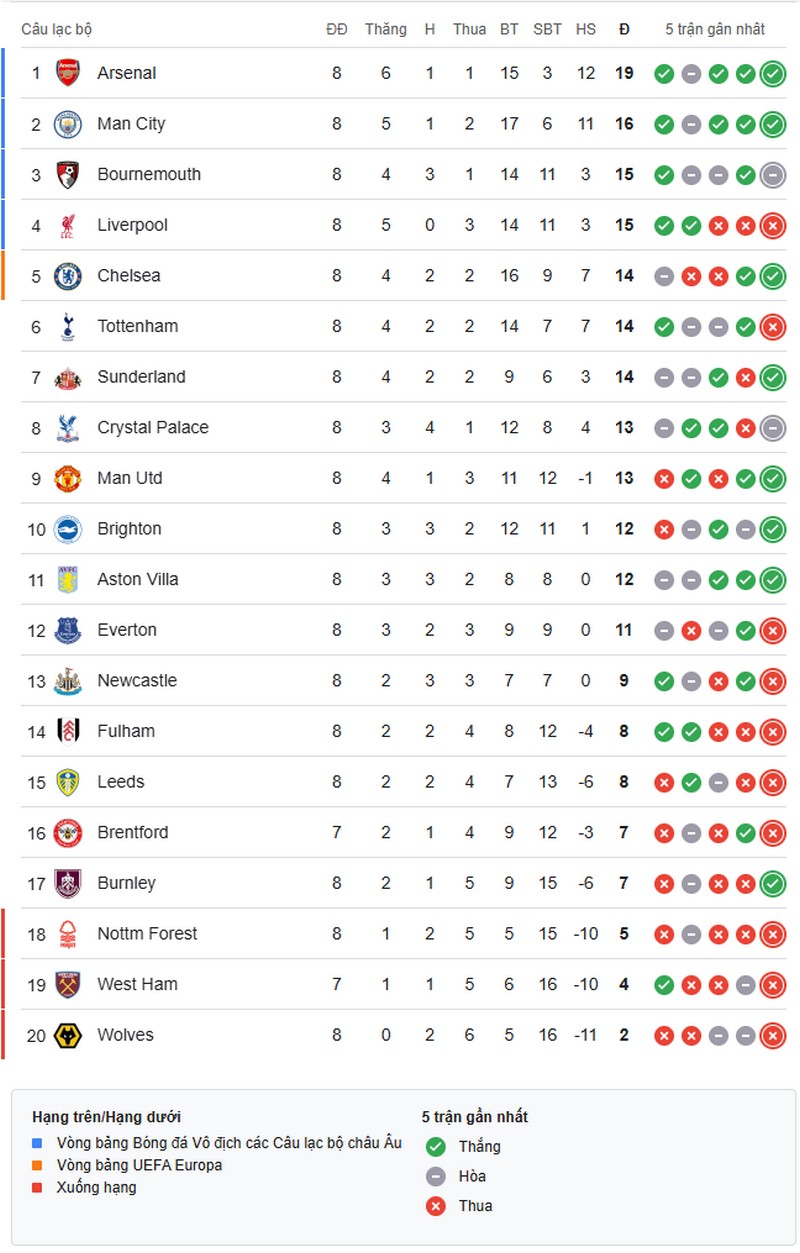This screenshot has height=1253, width=800.
Task: Click the Man Utd club crest
Action: click(x=67, y=478)
